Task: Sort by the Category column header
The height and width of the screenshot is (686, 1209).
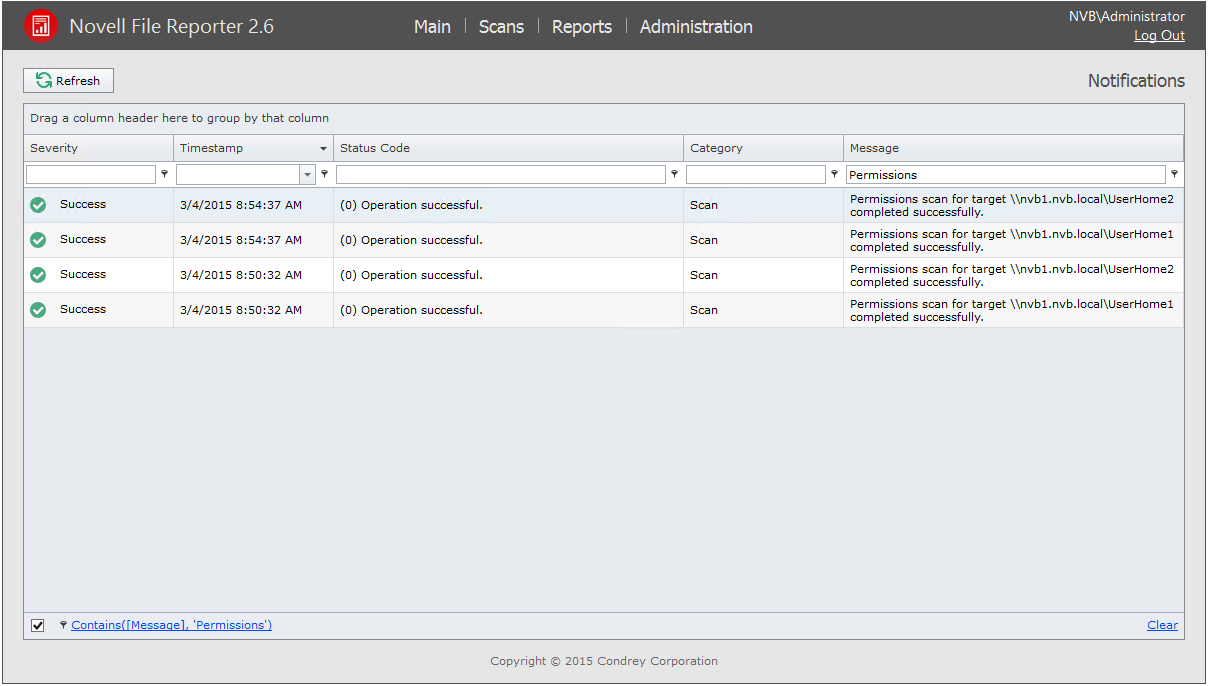Action: pos(763,148)
